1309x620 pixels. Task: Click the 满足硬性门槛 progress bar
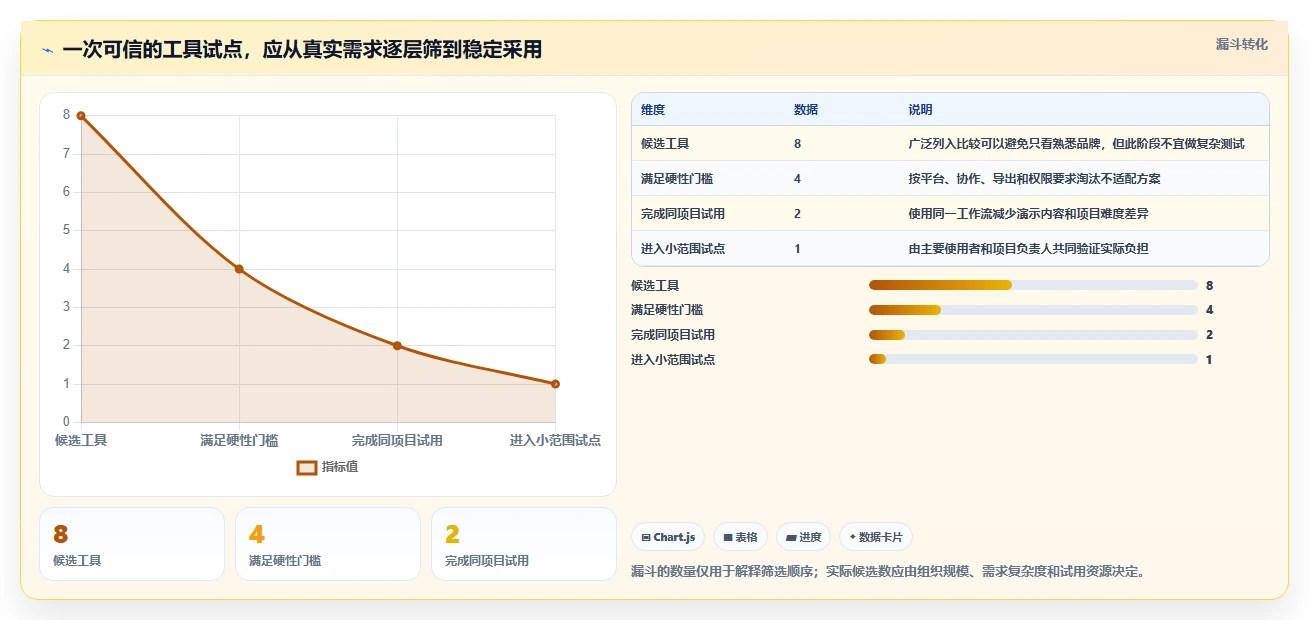coord(1033,310)
